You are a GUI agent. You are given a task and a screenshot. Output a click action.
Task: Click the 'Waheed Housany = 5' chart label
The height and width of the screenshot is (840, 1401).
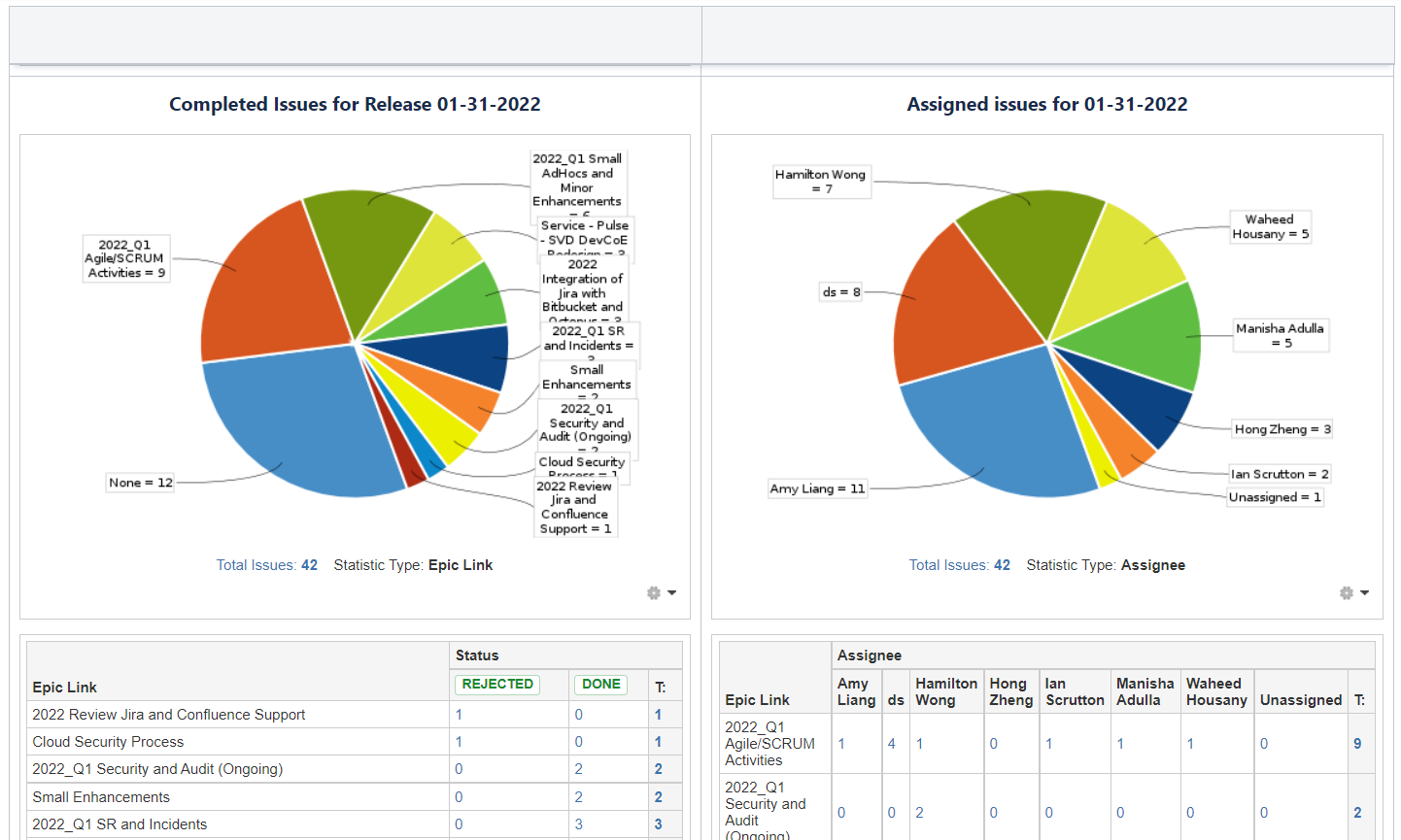coord(1270,226)
